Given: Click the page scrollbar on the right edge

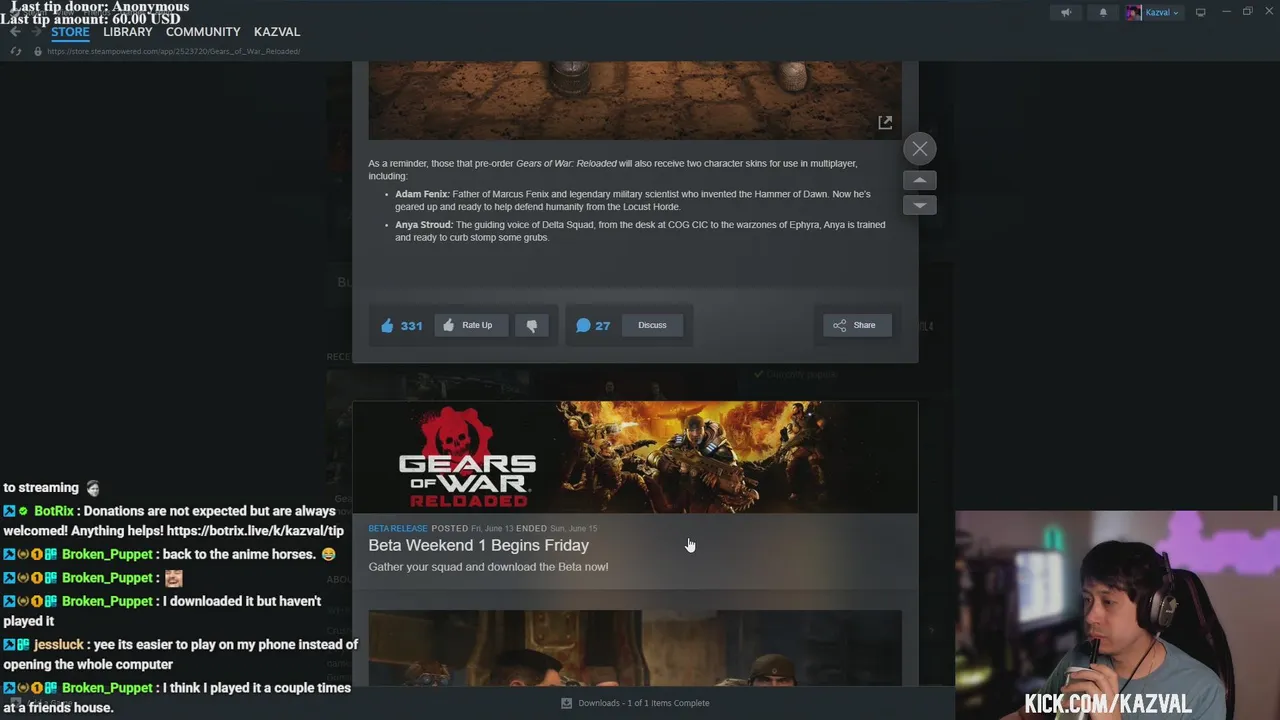Looking at the screenshot, I should pos(1275,503).
